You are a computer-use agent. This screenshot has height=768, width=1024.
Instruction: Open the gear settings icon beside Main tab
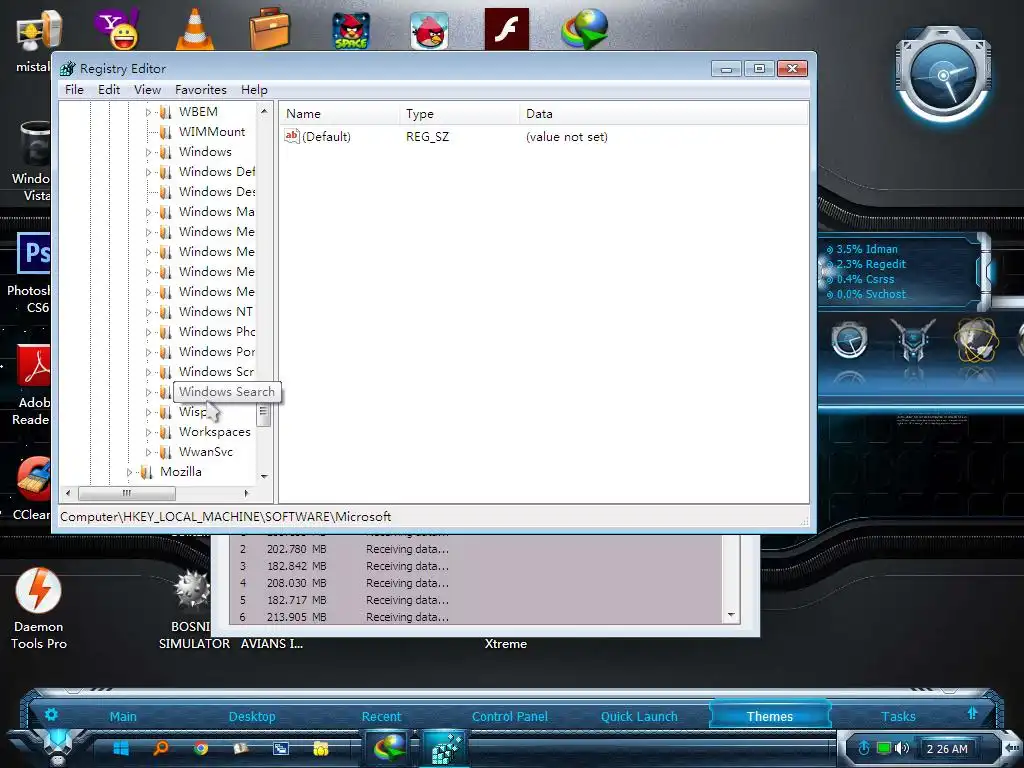coord(52,714)
